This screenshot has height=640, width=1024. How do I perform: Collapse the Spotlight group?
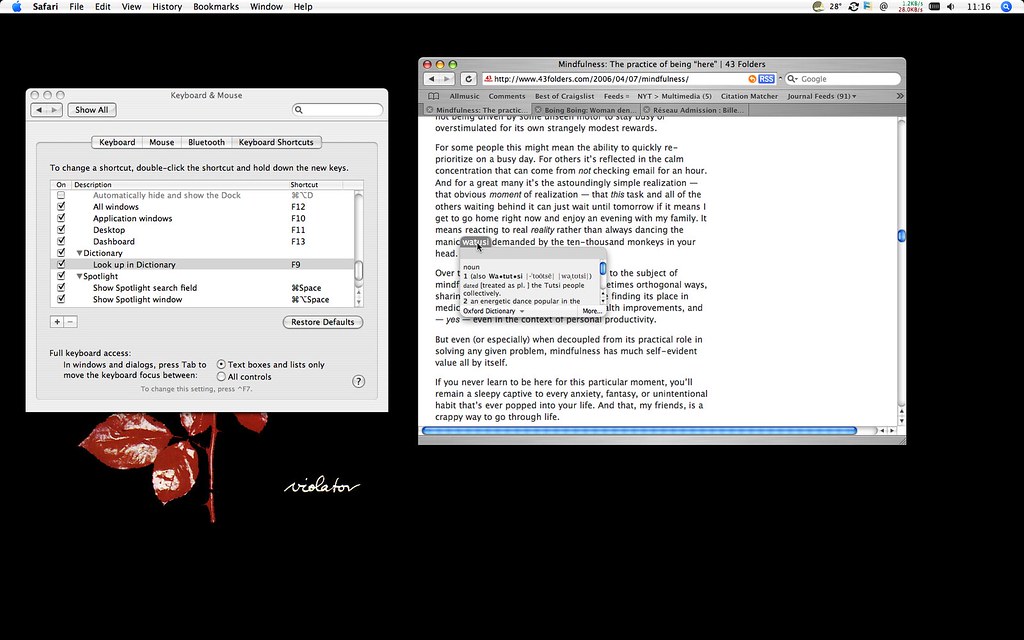click(80, 276)
